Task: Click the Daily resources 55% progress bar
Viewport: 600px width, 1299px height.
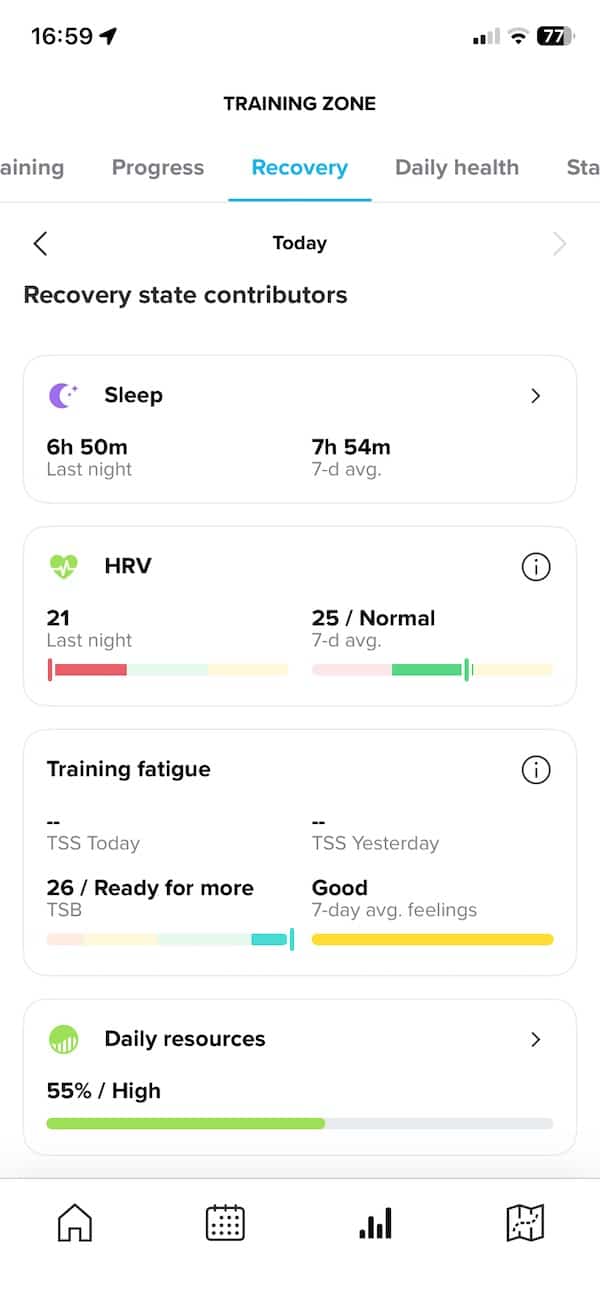Action: pos(300,1123)
